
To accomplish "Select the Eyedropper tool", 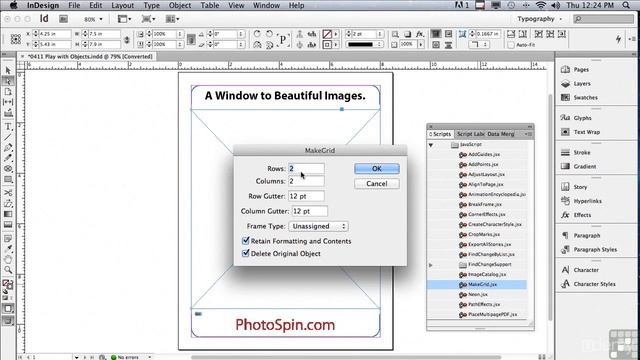I will [8, 248].
